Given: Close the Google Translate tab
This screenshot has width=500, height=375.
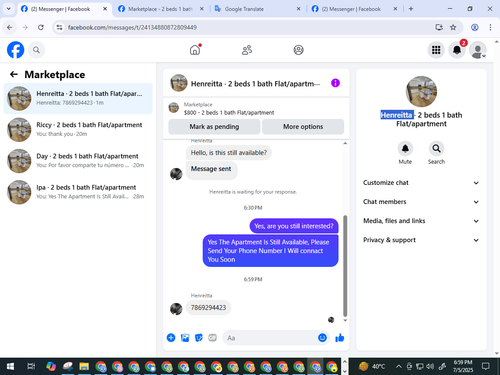Looking at the screenshot, I should pyautogui.click(x=298, y=9).
